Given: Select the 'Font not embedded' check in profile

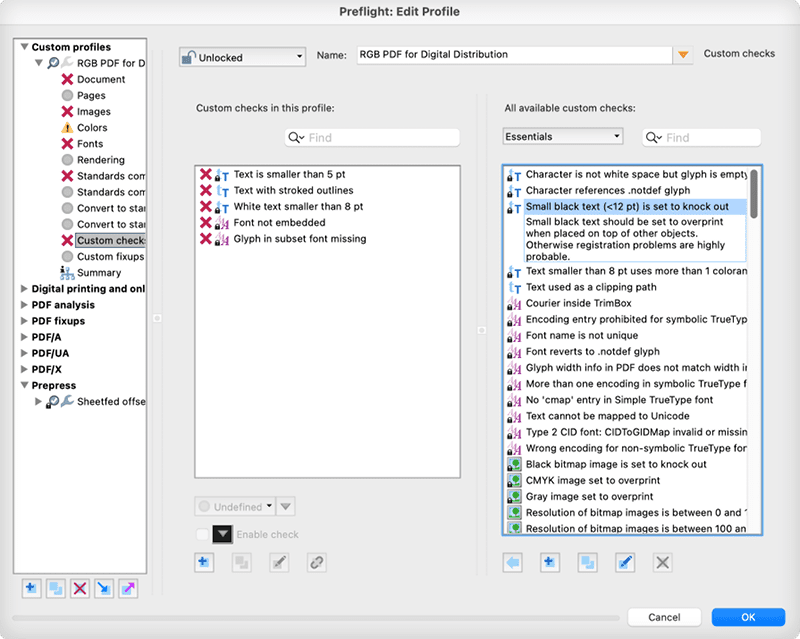Looking at the screenshot, I should [x=274, y=223].
